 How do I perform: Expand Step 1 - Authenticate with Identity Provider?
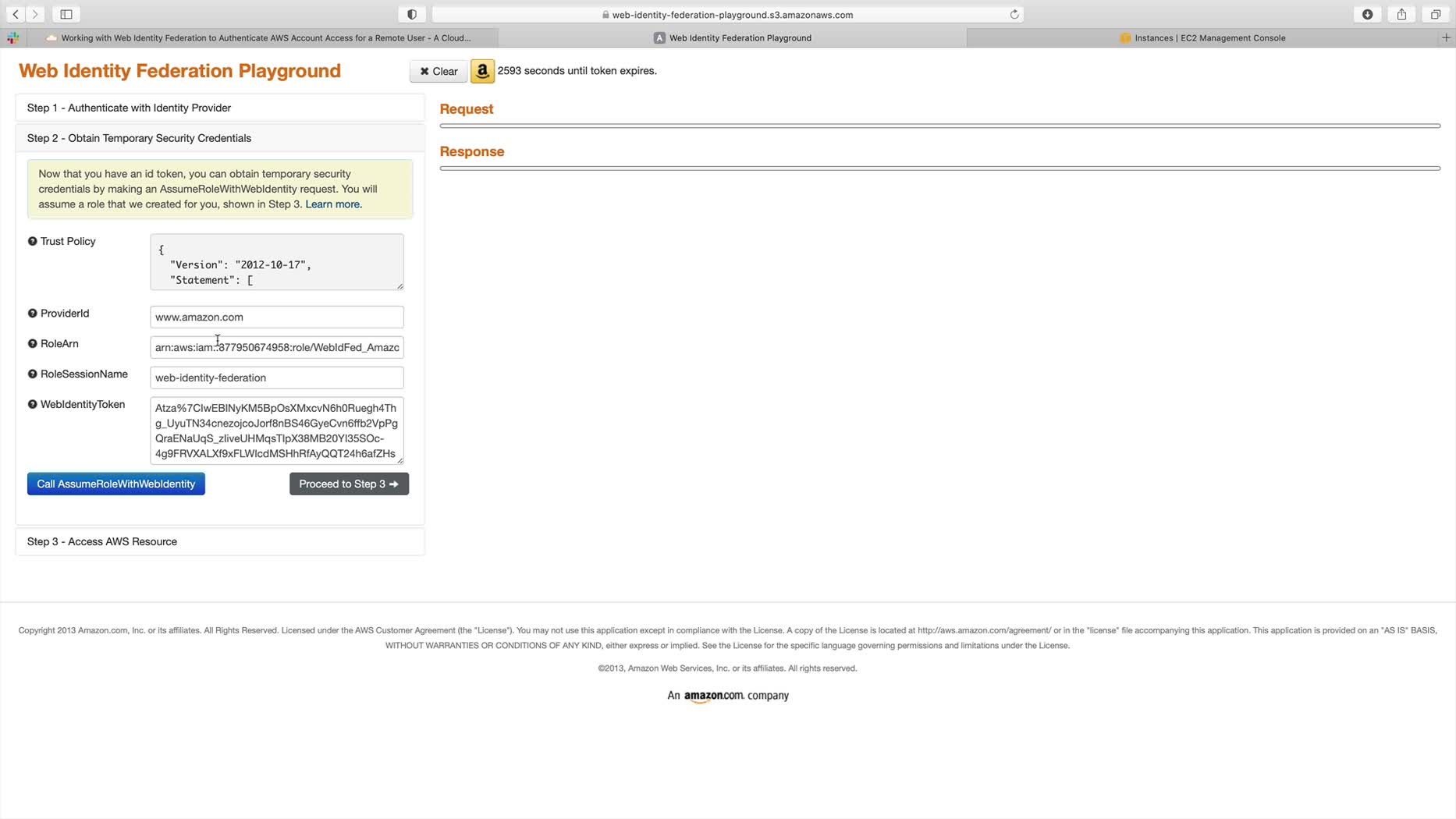pyautogui.click(x=220, y=108)
